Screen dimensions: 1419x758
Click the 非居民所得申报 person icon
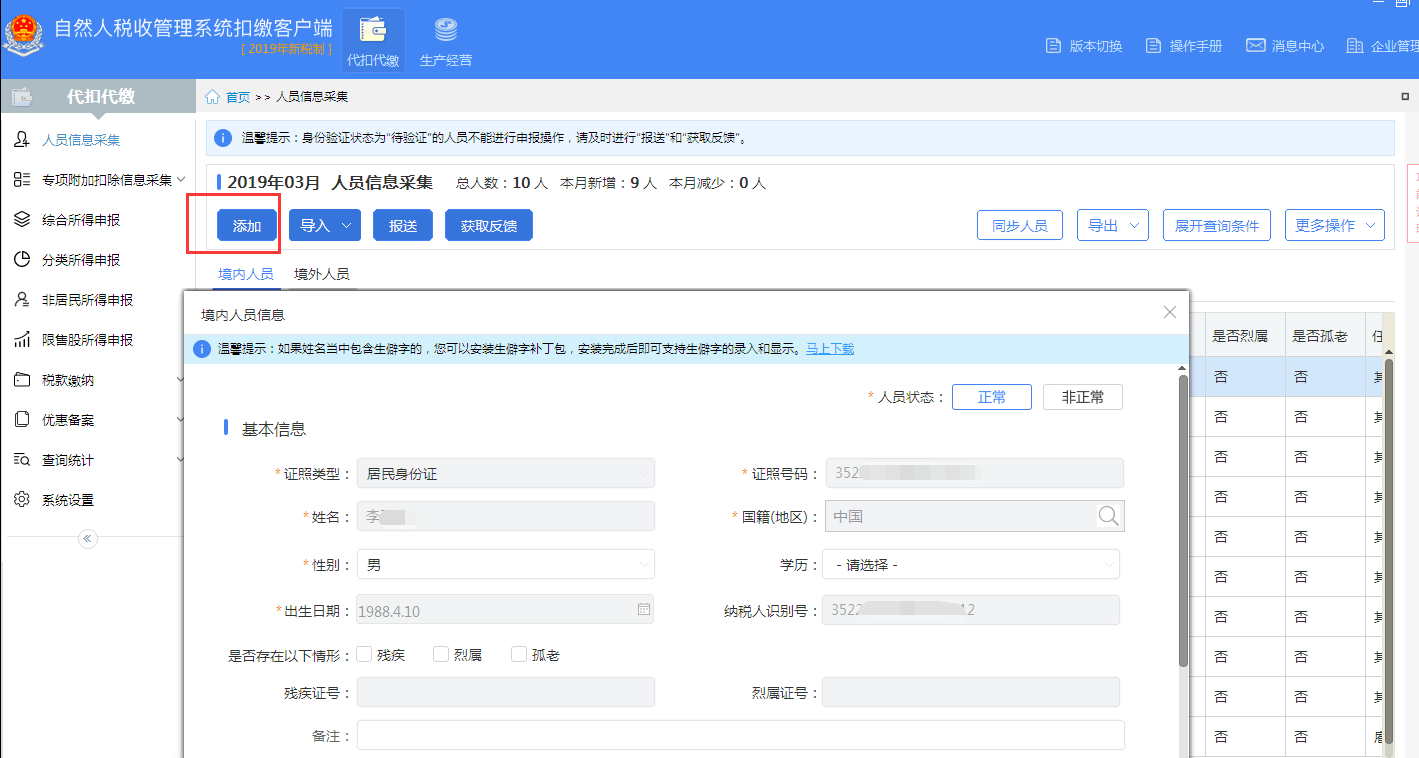[x=21, y=300]
